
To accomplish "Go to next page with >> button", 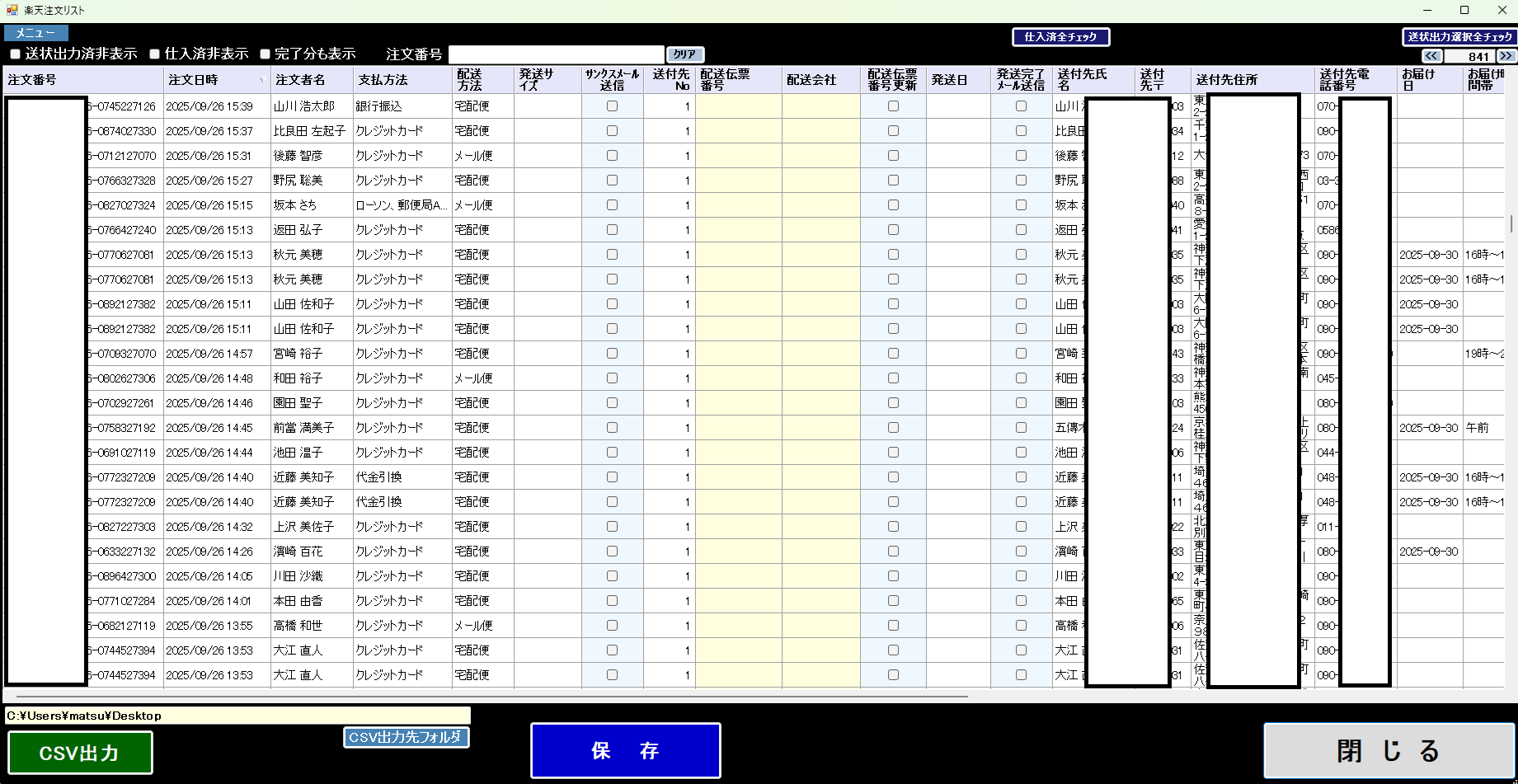I will coord(1506,56).
